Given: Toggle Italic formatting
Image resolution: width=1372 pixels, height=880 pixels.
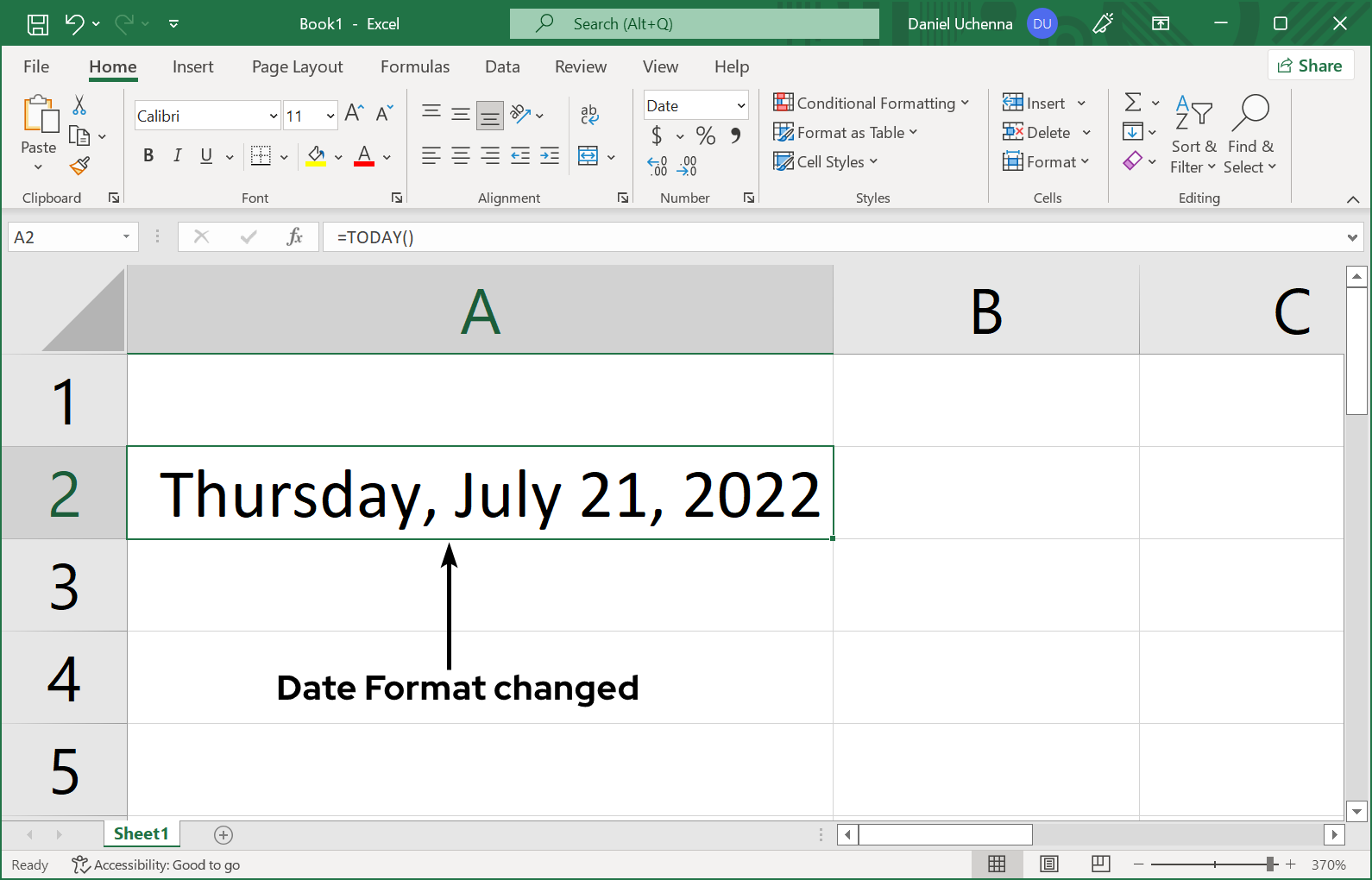Looking at the screenshot, I should 177,155.
